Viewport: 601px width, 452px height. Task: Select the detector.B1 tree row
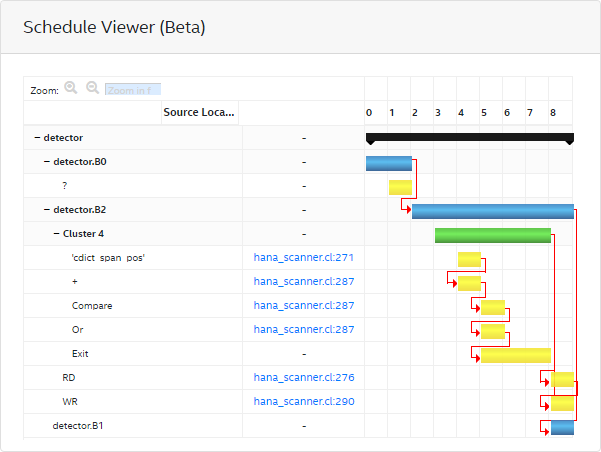tap(79, 426)
